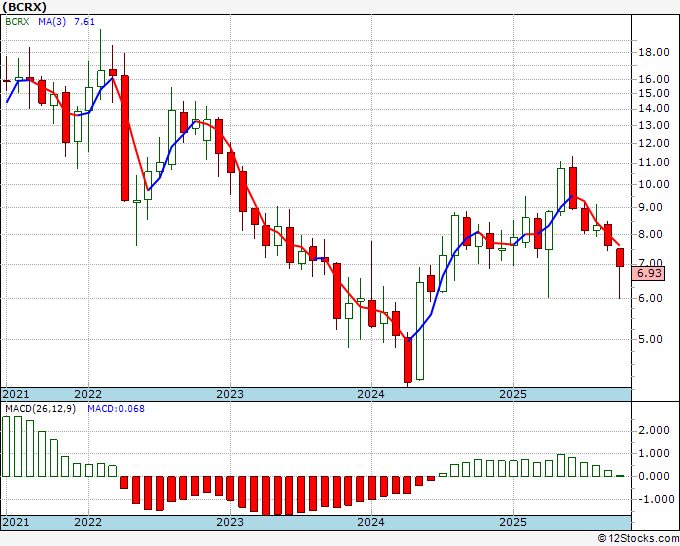
Task: Click 2021 on the MACD panel timeline
Action: point(16,522)
